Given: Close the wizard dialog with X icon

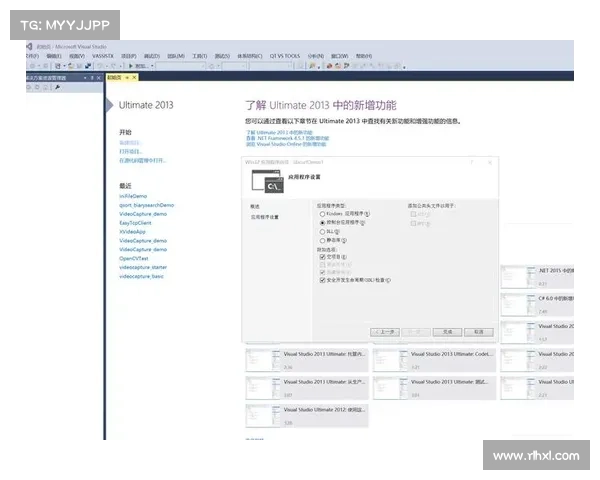Looking at the screenshot, I should [x=488, y=161].
